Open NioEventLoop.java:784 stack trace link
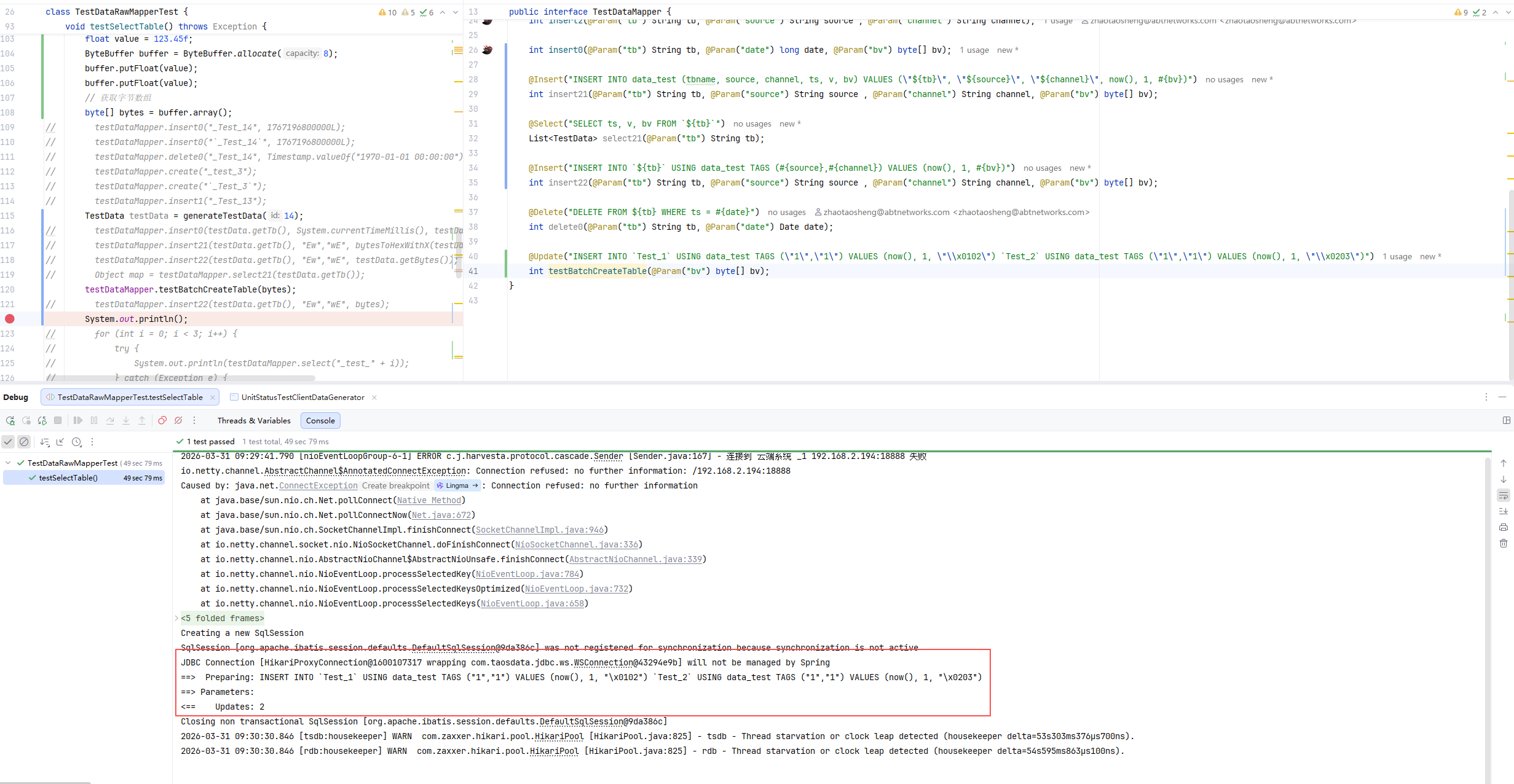Image resolution: width=1514 pixels, height=784 pixels. pyautogui.click(x=527, y=574)
